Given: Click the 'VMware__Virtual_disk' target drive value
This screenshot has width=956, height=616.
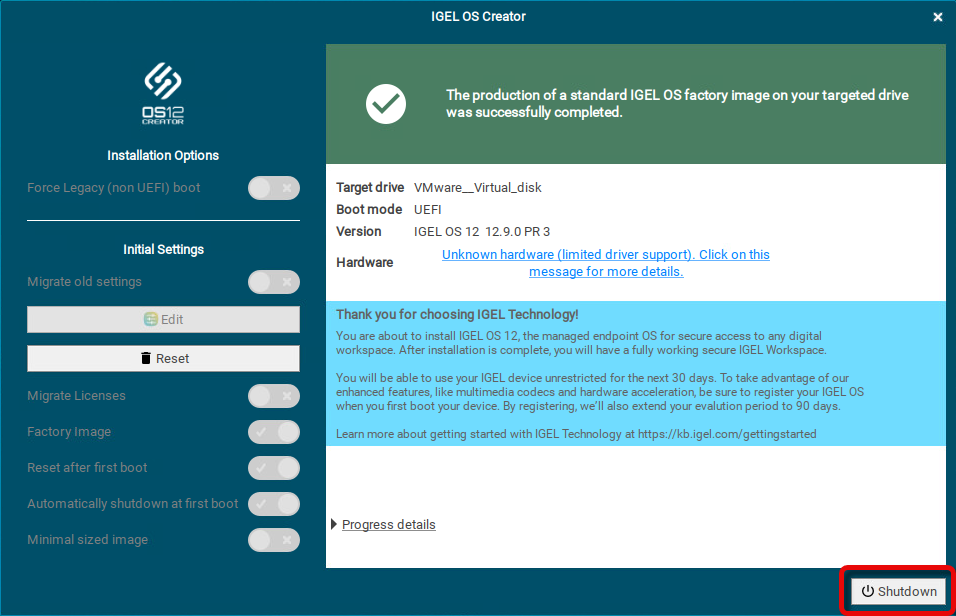Looking at the screenshot, I should (477, 188).
